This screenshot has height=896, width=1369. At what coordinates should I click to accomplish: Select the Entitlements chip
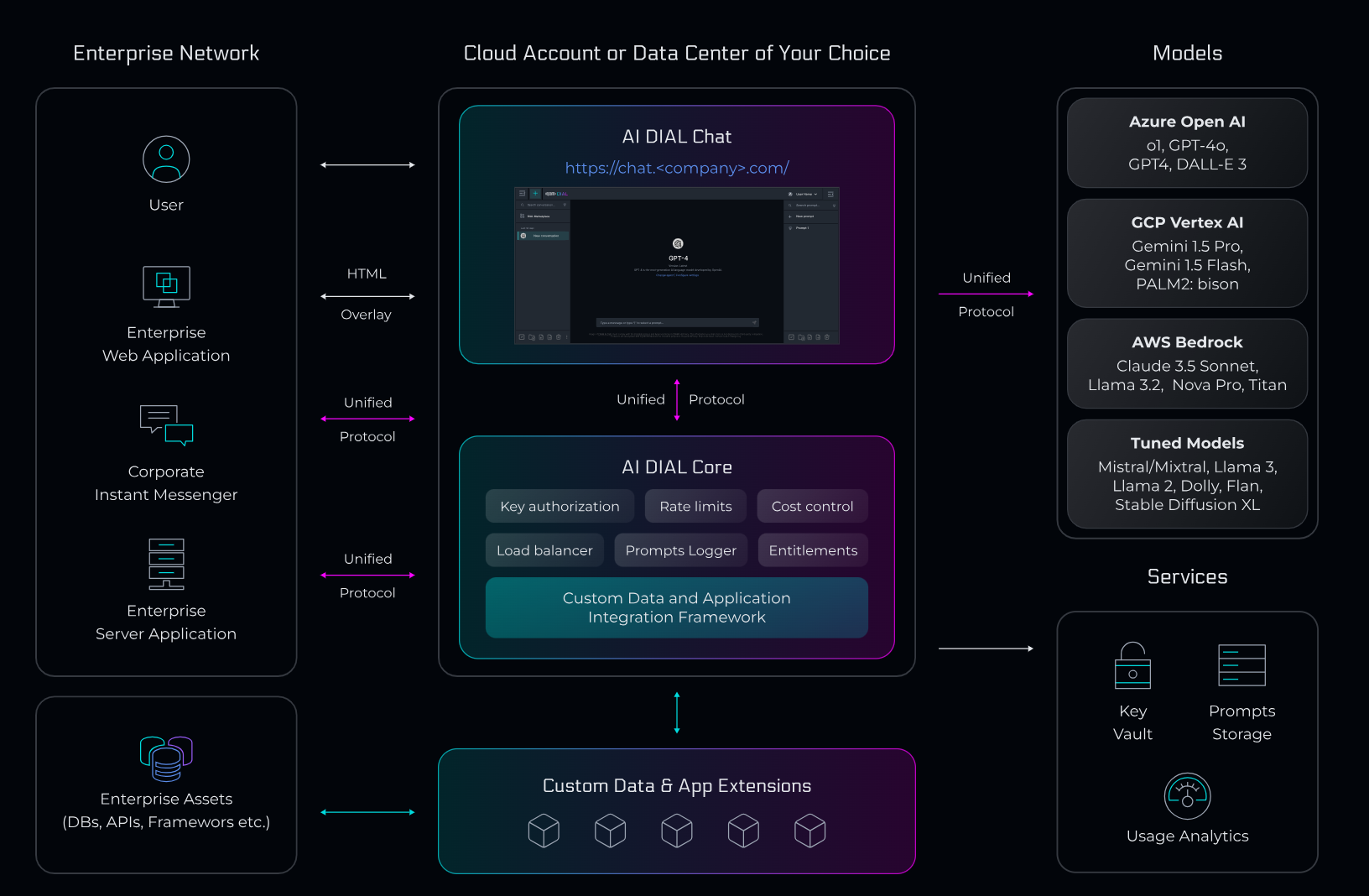click(813, 550)
